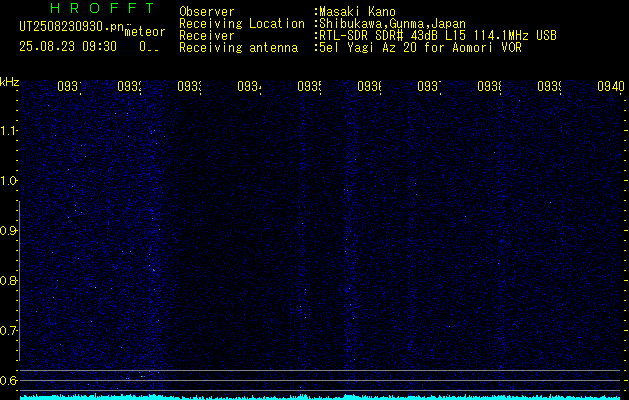Select the UT2508230930 filename text
629x400 pixels.
pos(71,27)
